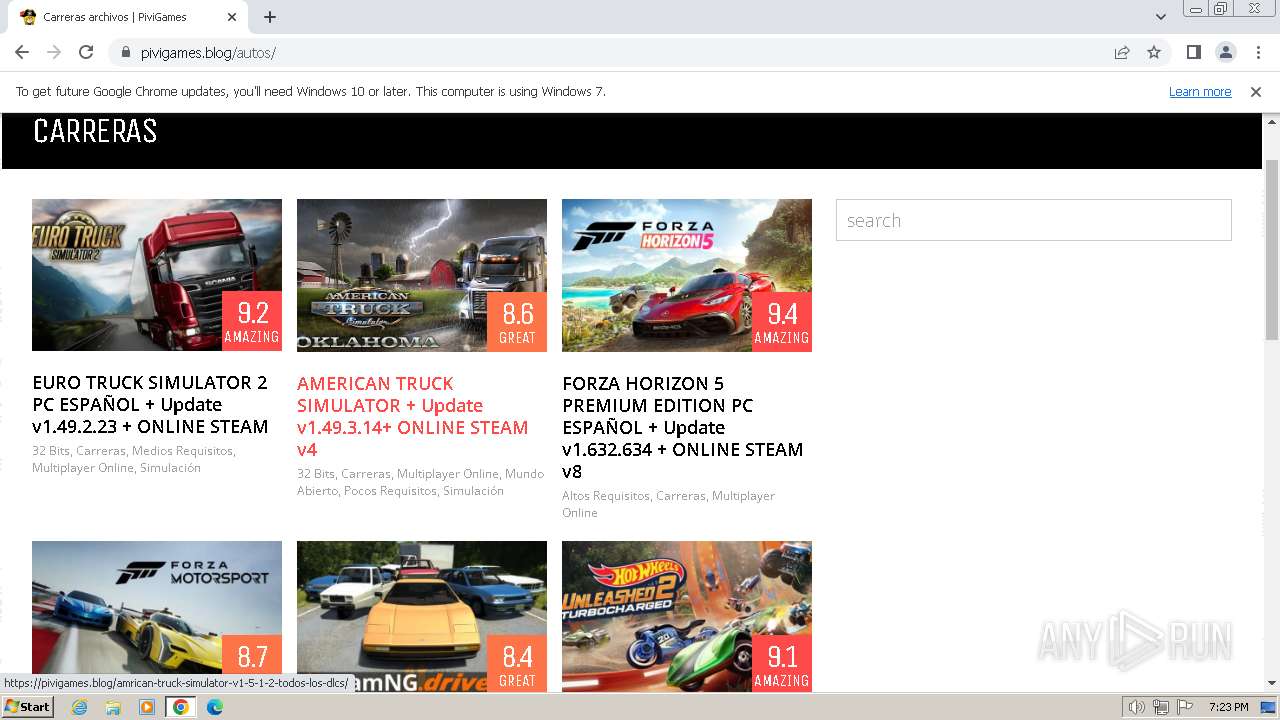
Task: Go back to the previous page
Action: (x=22, y=52)
